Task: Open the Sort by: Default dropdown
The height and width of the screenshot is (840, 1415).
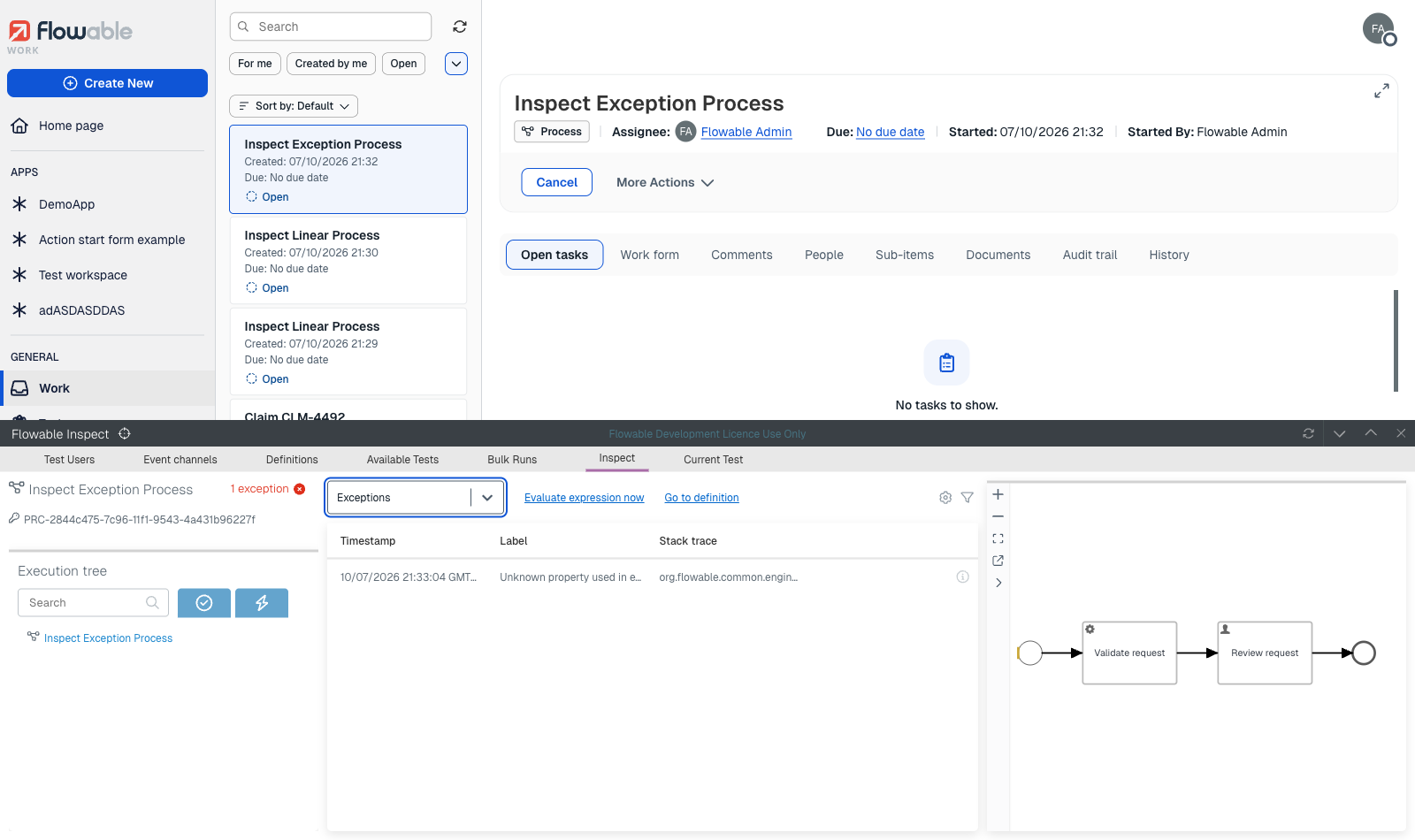Action: pos(294,106)
